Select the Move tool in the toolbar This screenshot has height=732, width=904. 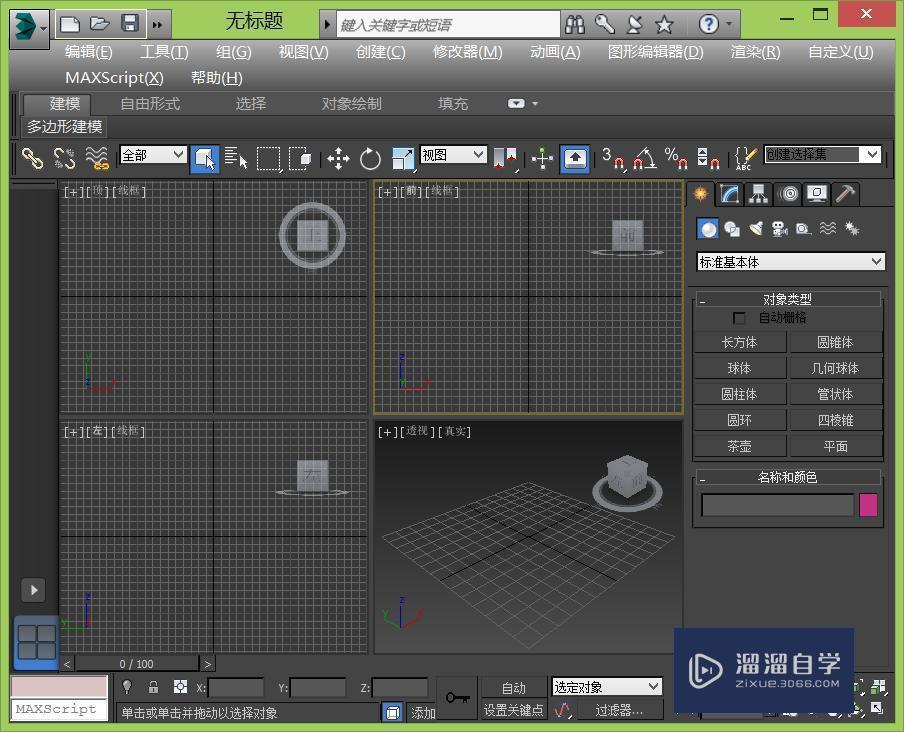click(338, 158)
